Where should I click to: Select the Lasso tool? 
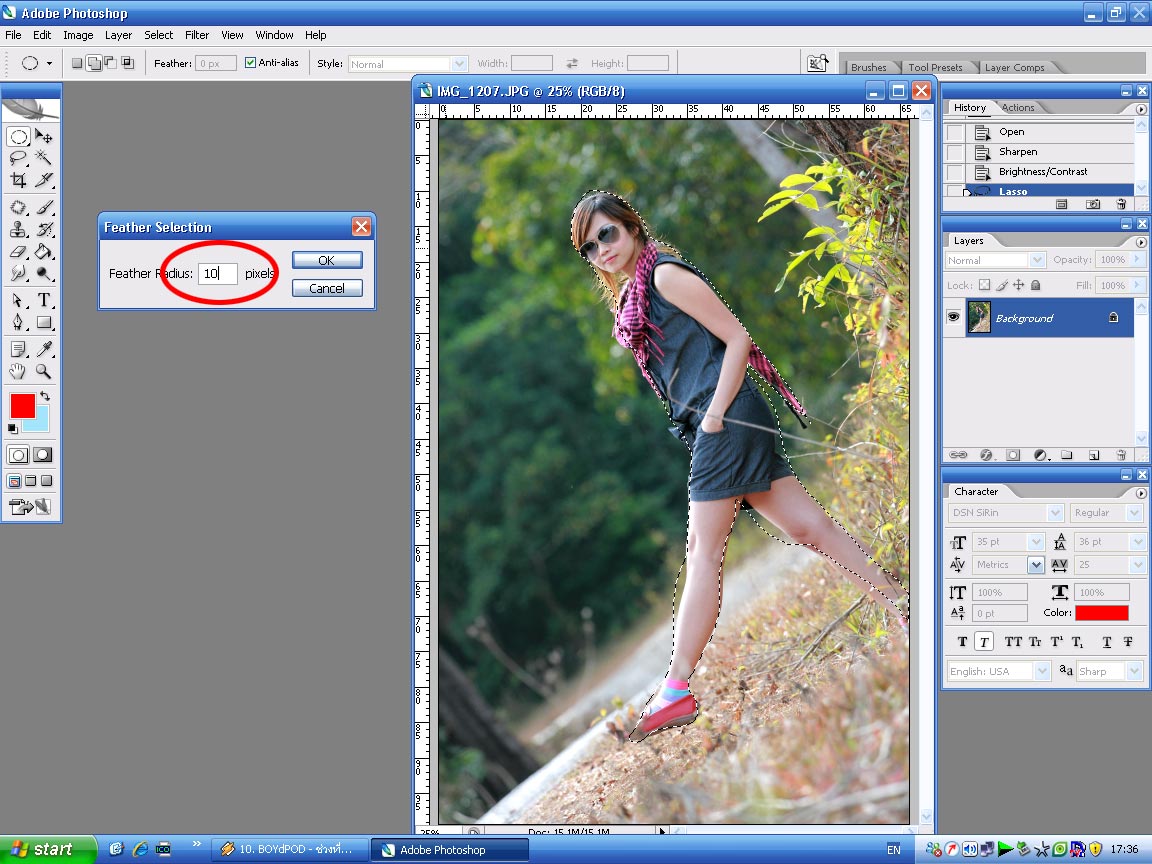point(18,158)
